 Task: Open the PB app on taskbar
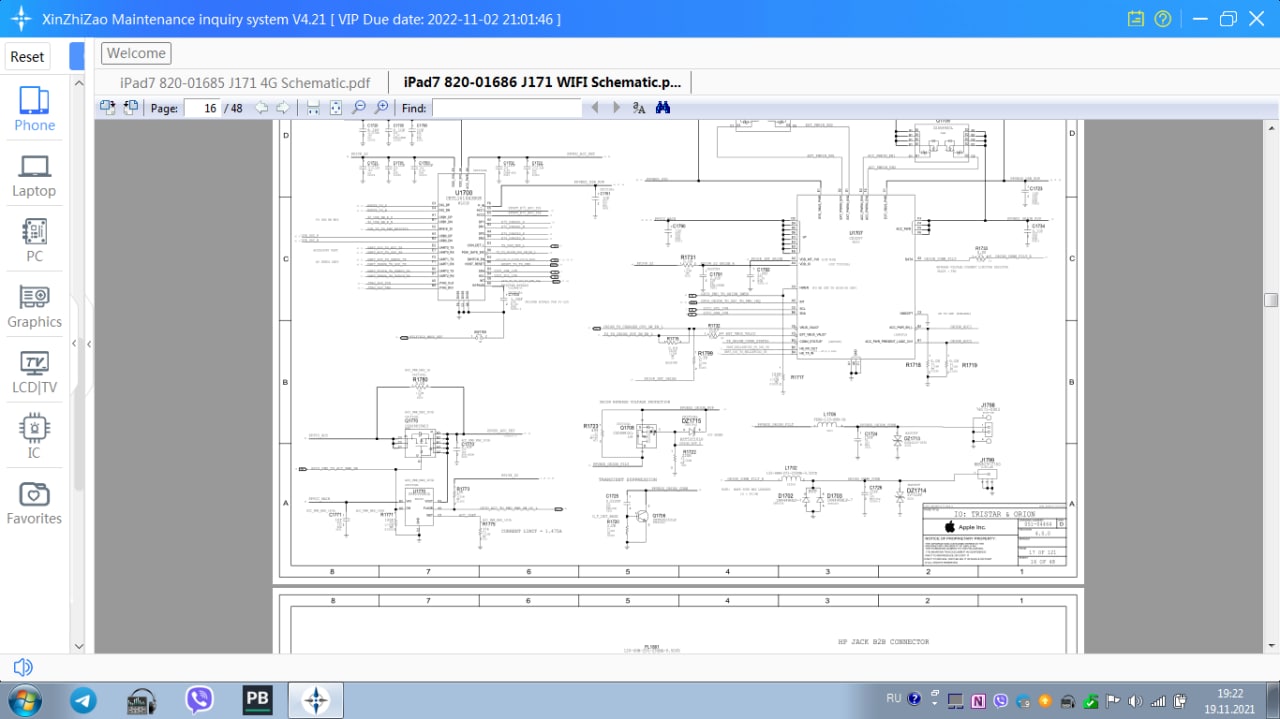point(258,700)
